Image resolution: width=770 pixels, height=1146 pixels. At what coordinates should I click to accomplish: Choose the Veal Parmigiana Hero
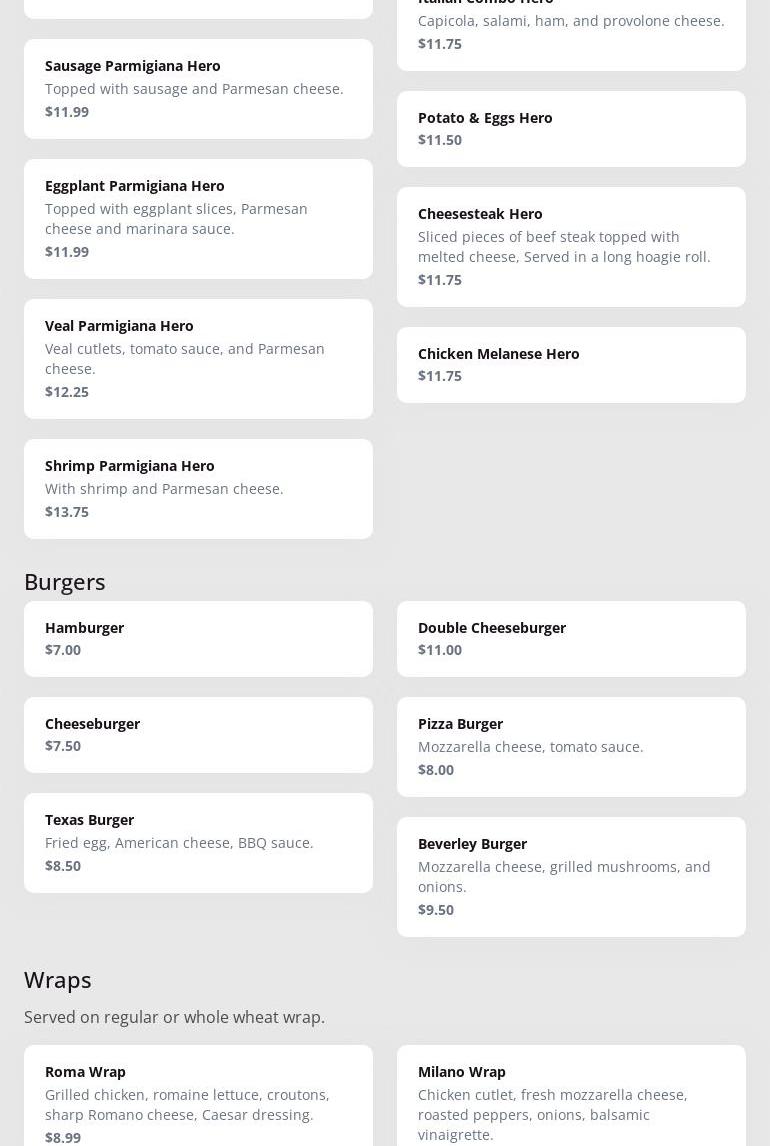tap(198, 359)
